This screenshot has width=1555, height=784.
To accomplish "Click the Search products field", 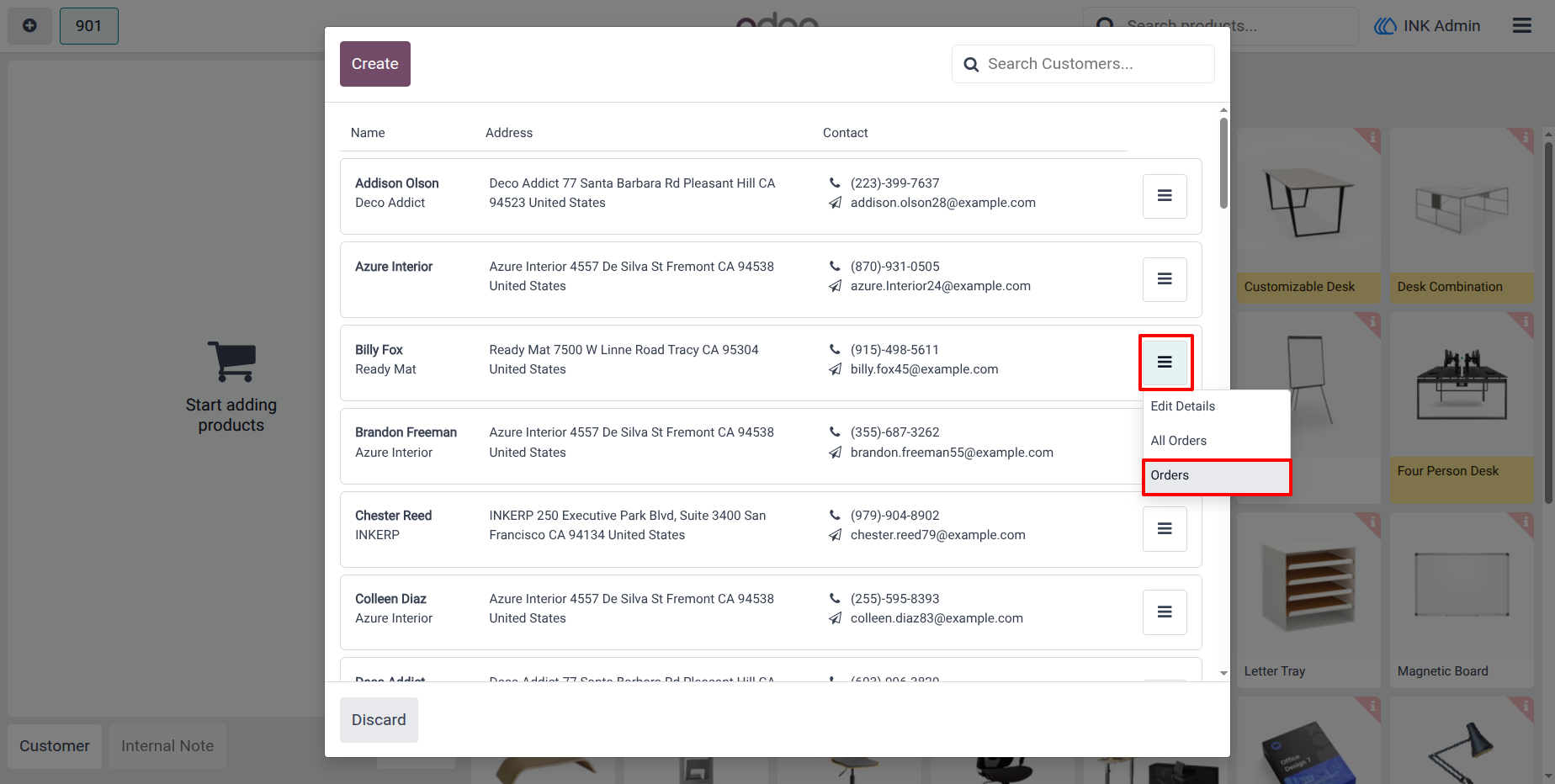I will (x=1220, y=25).
